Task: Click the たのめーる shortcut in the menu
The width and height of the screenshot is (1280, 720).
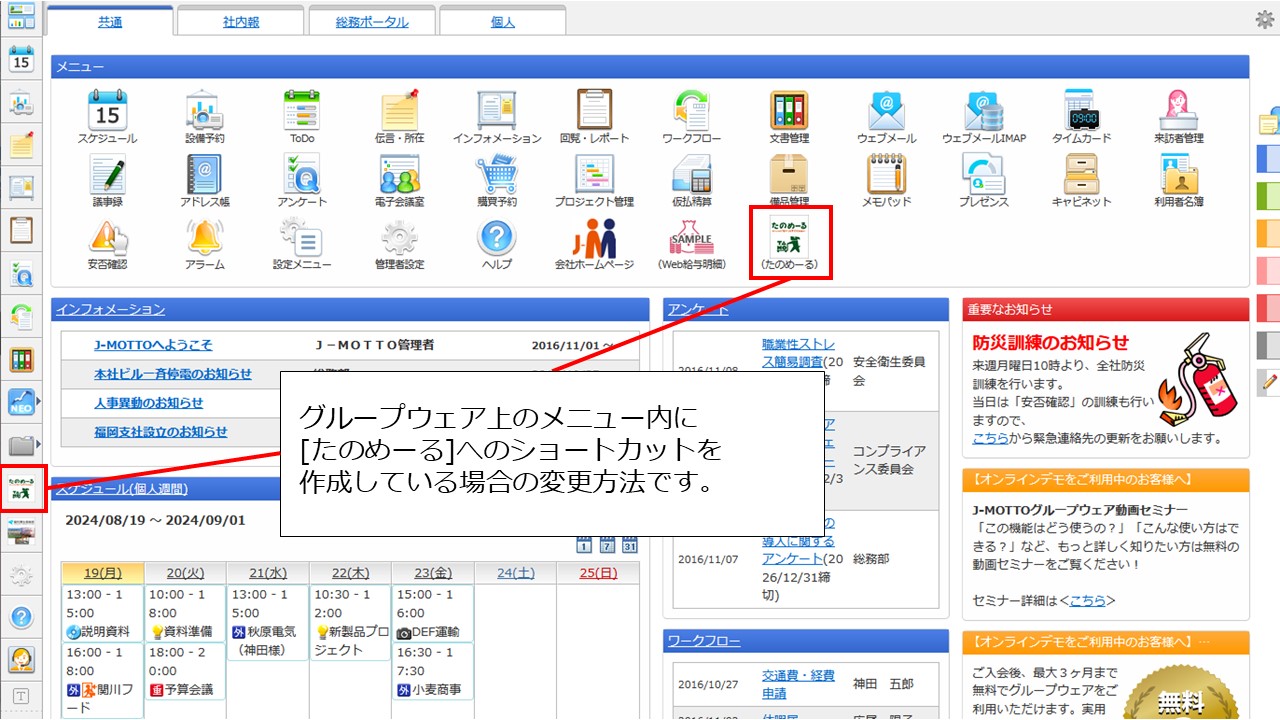Action: pyautogui.click(x=789, y=241)
